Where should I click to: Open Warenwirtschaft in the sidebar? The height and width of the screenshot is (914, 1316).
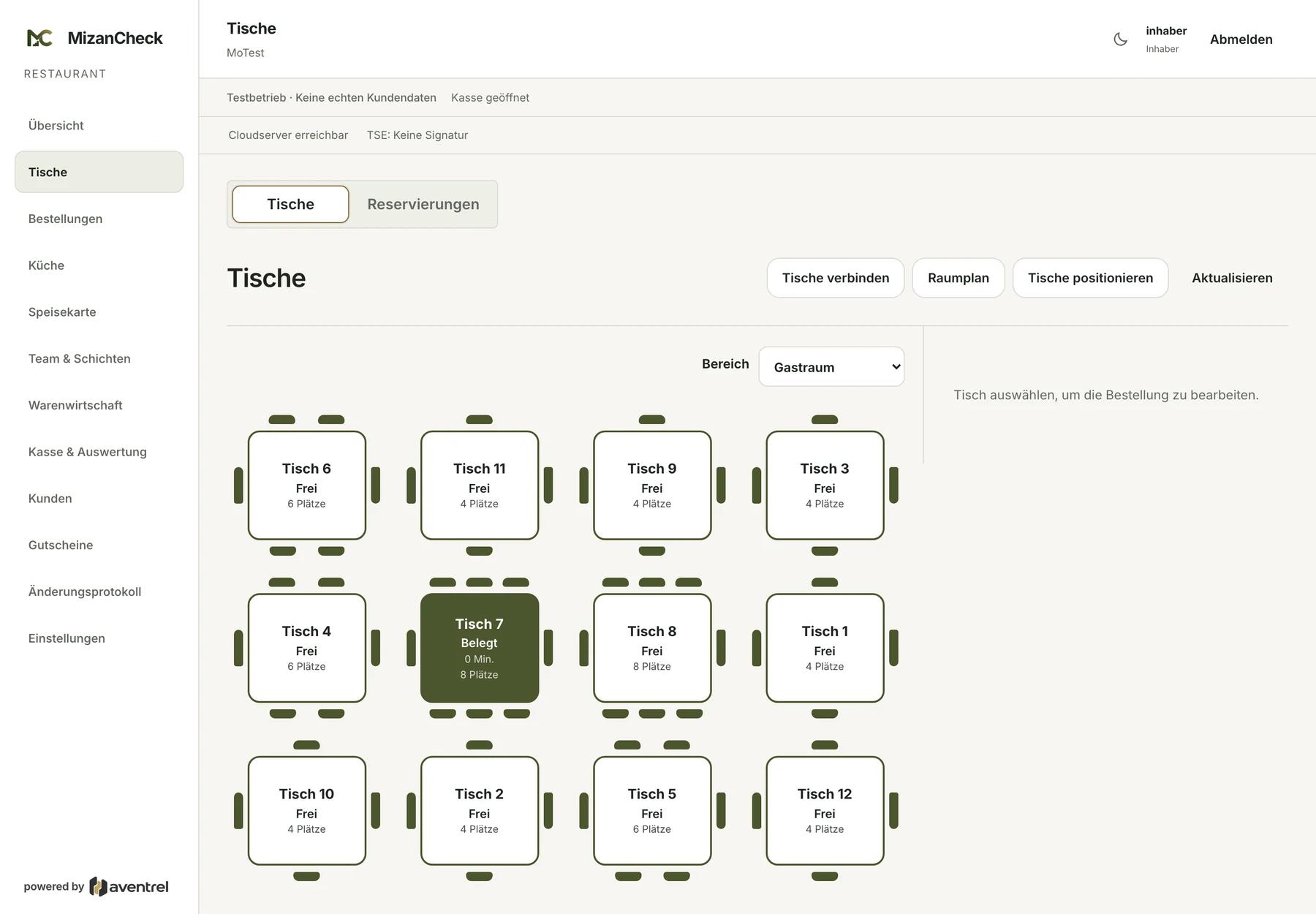point(99,405)
